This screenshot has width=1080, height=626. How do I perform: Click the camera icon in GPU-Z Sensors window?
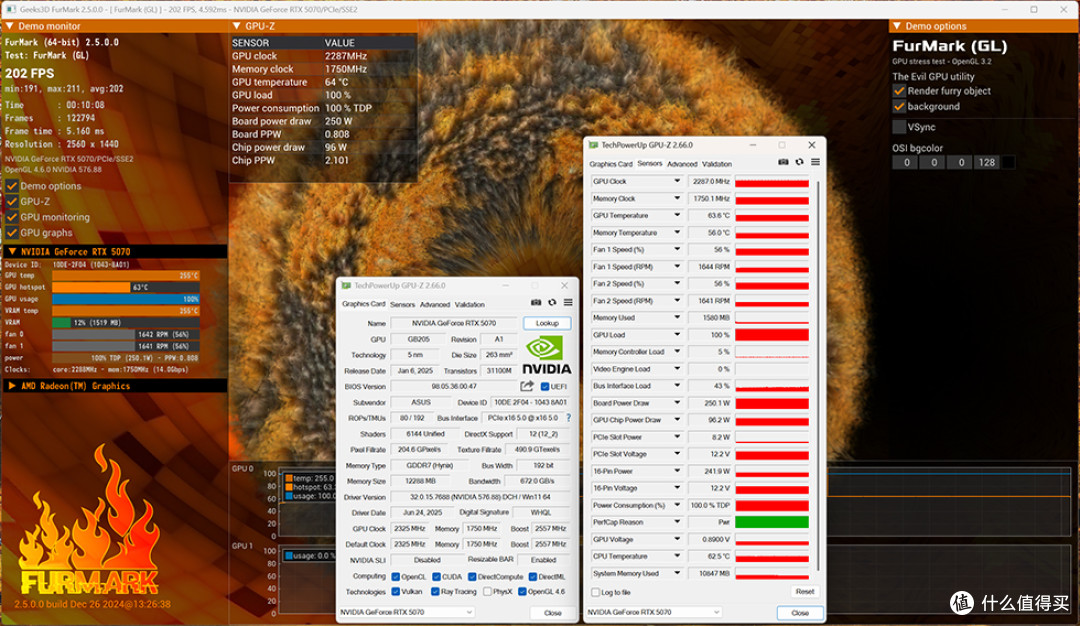pyautogui.click(x=783, y=162)
